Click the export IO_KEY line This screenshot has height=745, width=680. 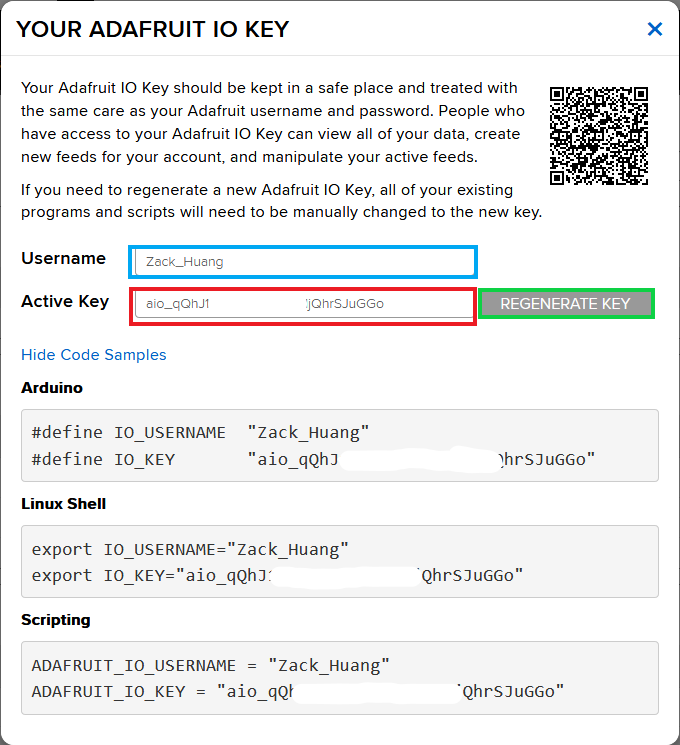(x=277, y=575)
